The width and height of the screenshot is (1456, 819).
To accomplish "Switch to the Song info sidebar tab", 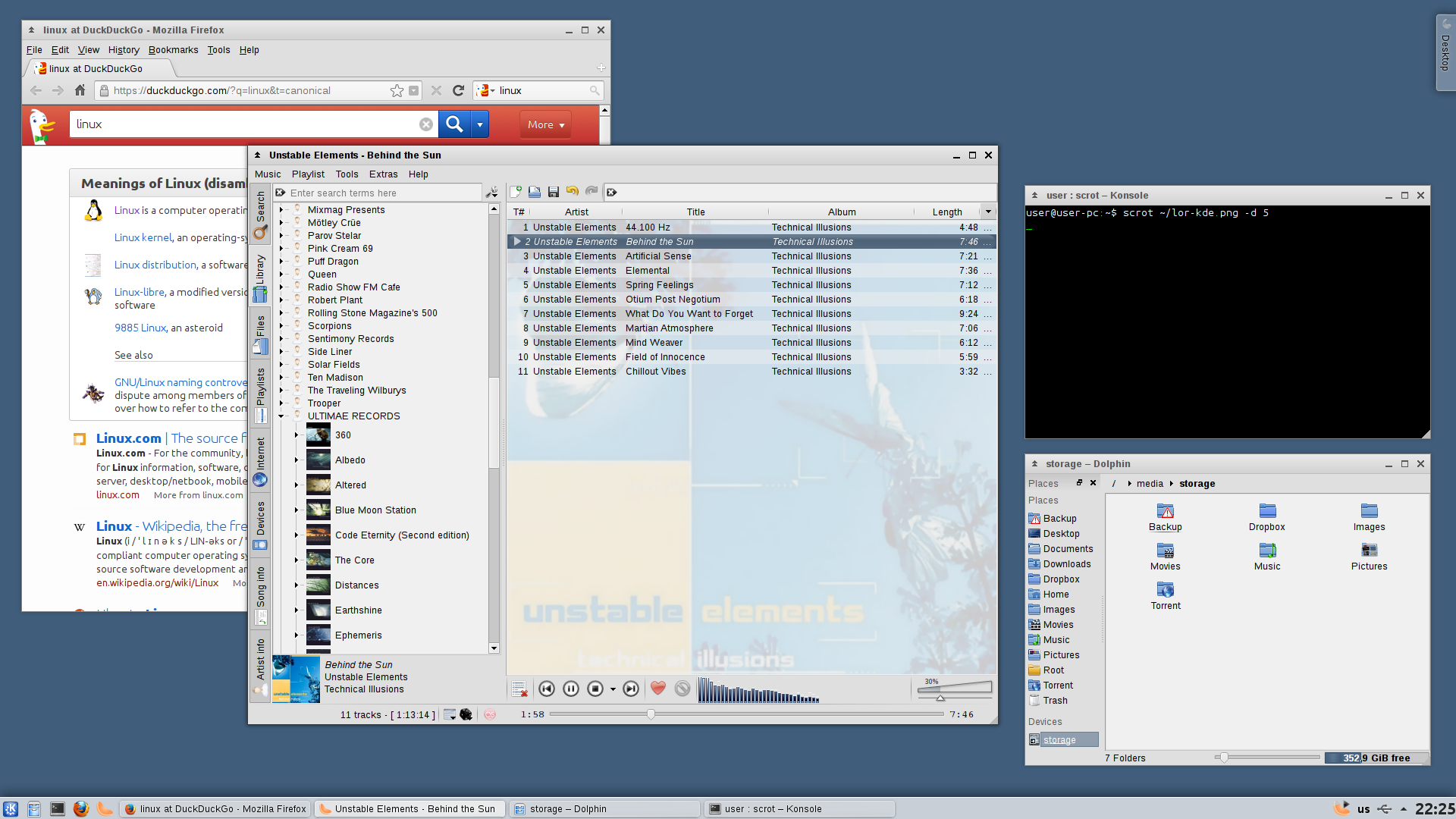I will (x=260, y=595).
